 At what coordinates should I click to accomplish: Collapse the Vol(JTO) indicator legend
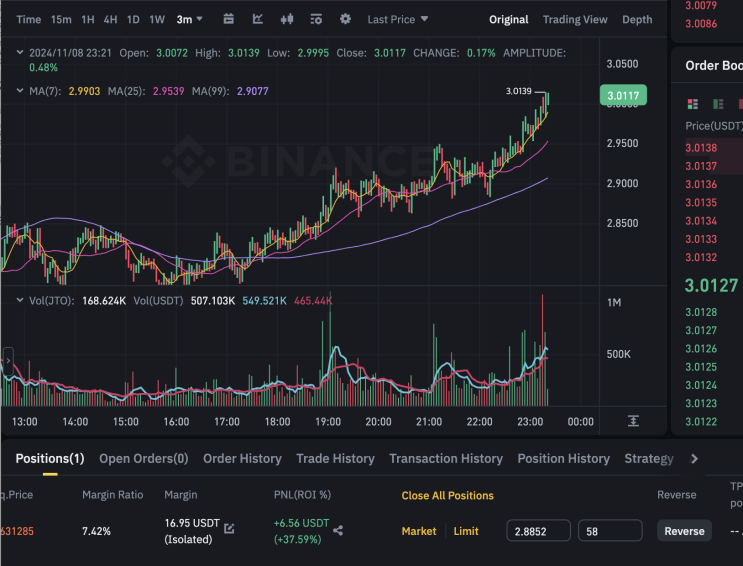pos(20,300)
